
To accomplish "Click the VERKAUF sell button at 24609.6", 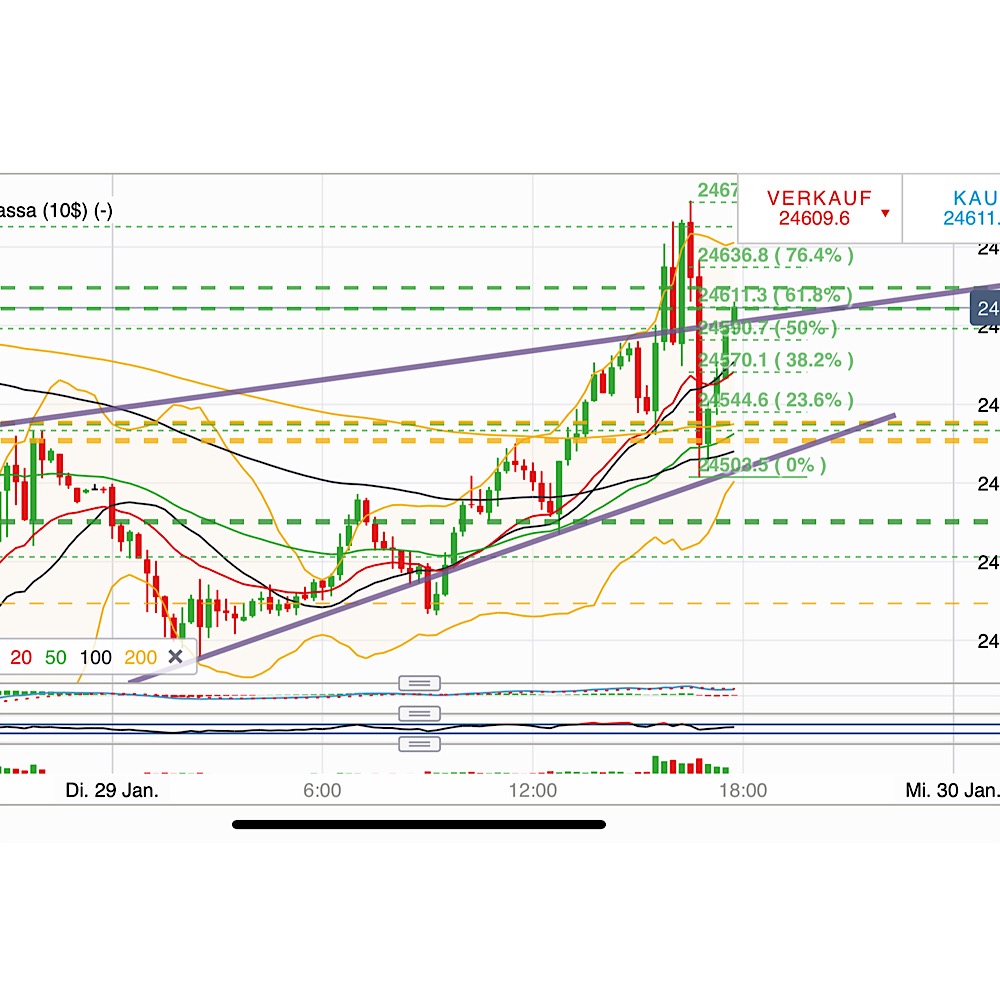I will point(820,208).
